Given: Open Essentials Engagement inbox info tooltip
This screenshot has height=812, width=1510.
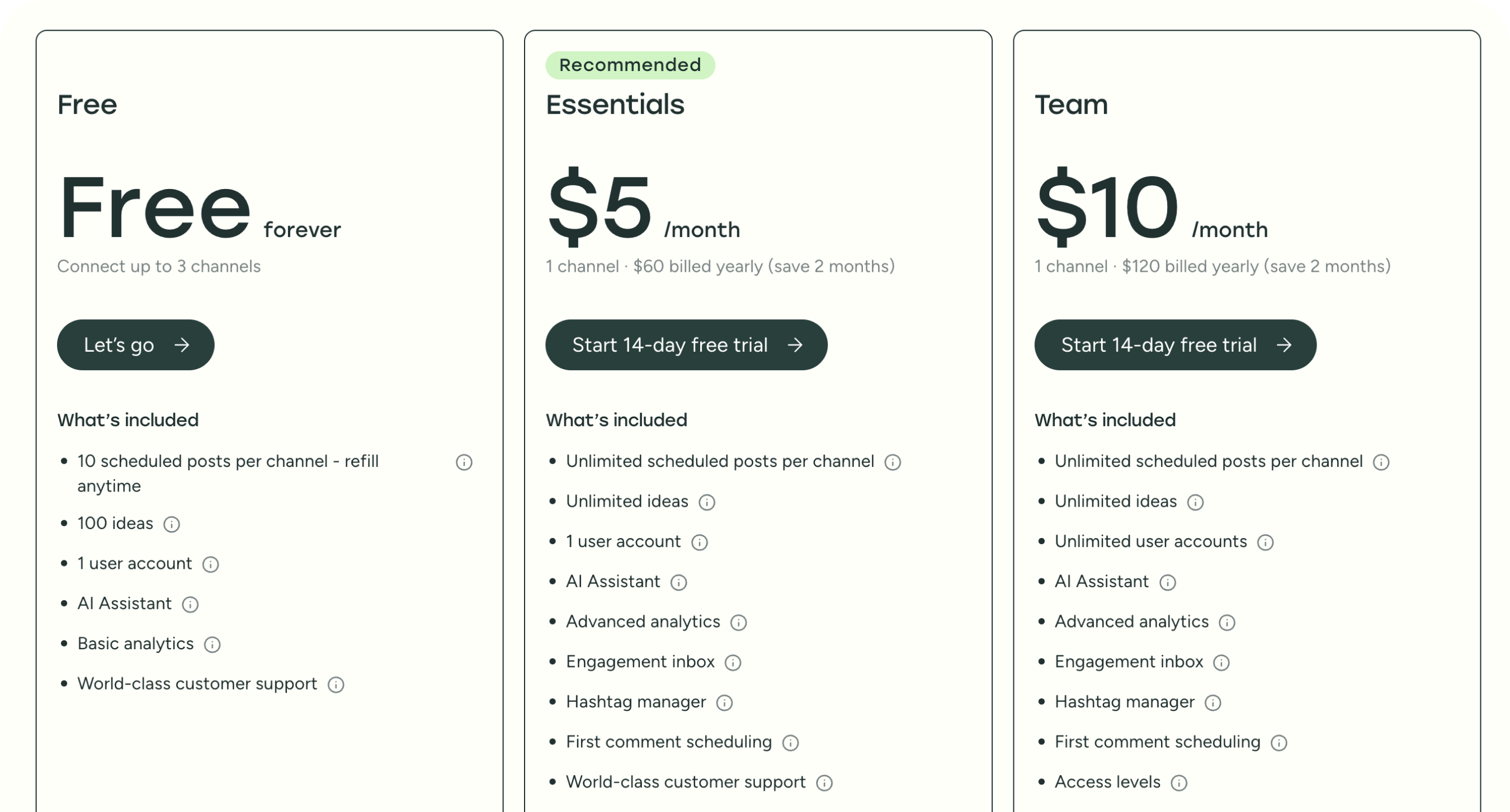Looking at the screenshot, I should point(732,663).
